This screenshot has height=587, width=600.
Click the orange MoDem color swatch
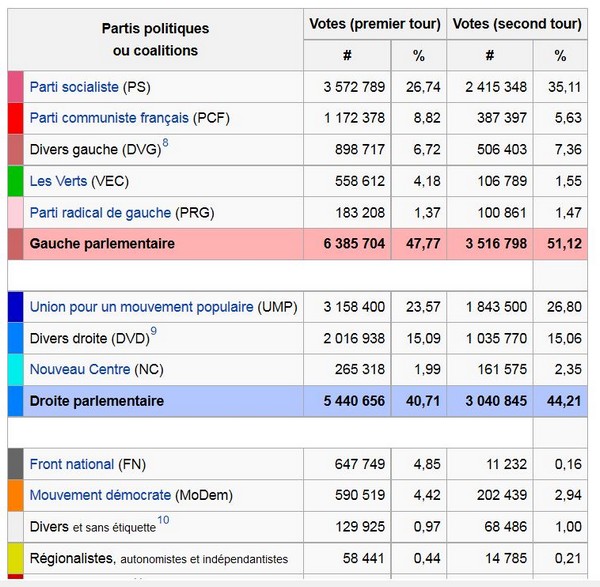(x=15, y=495)
